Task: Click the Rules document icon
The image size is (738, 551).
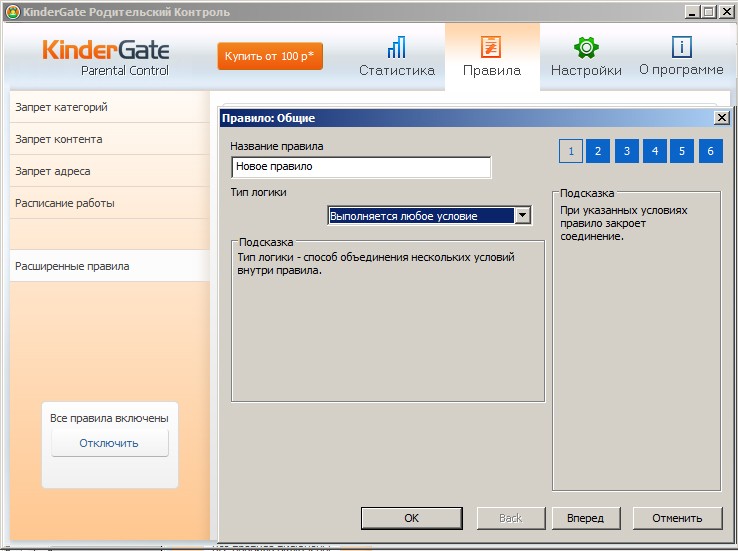Action: coord(491,48)
